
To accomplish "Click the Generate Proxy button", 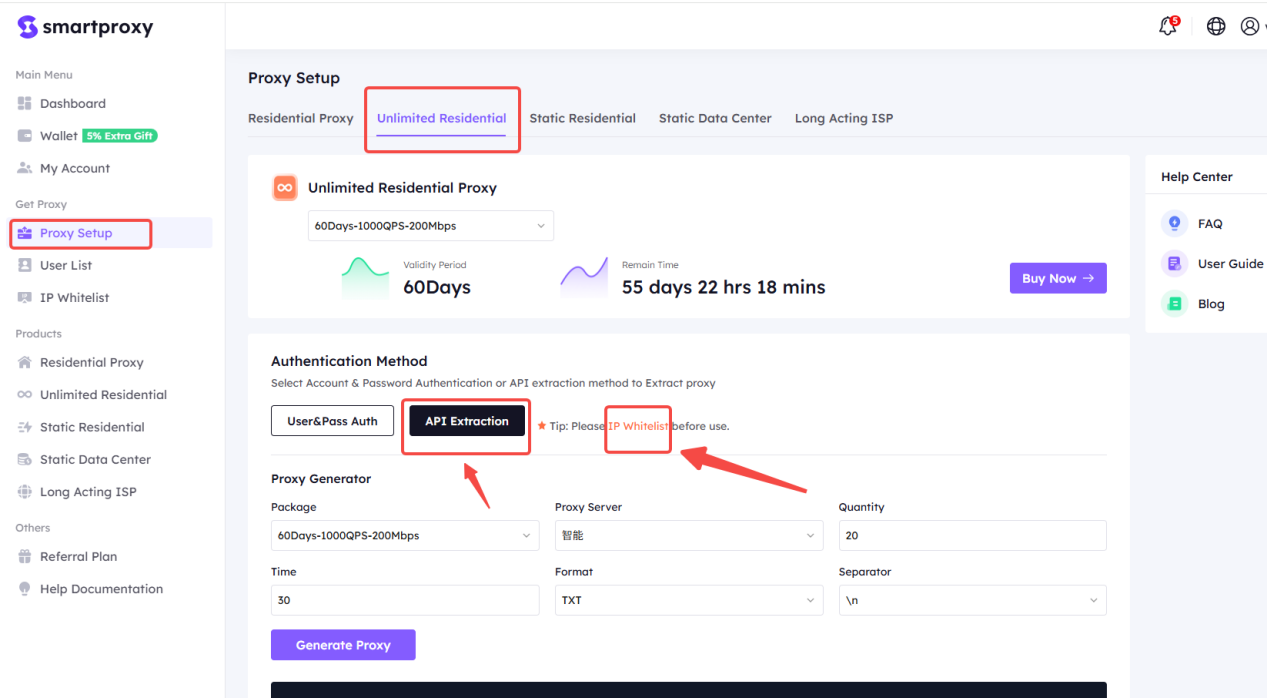I will pyautogui.click(x=343, y=645).
